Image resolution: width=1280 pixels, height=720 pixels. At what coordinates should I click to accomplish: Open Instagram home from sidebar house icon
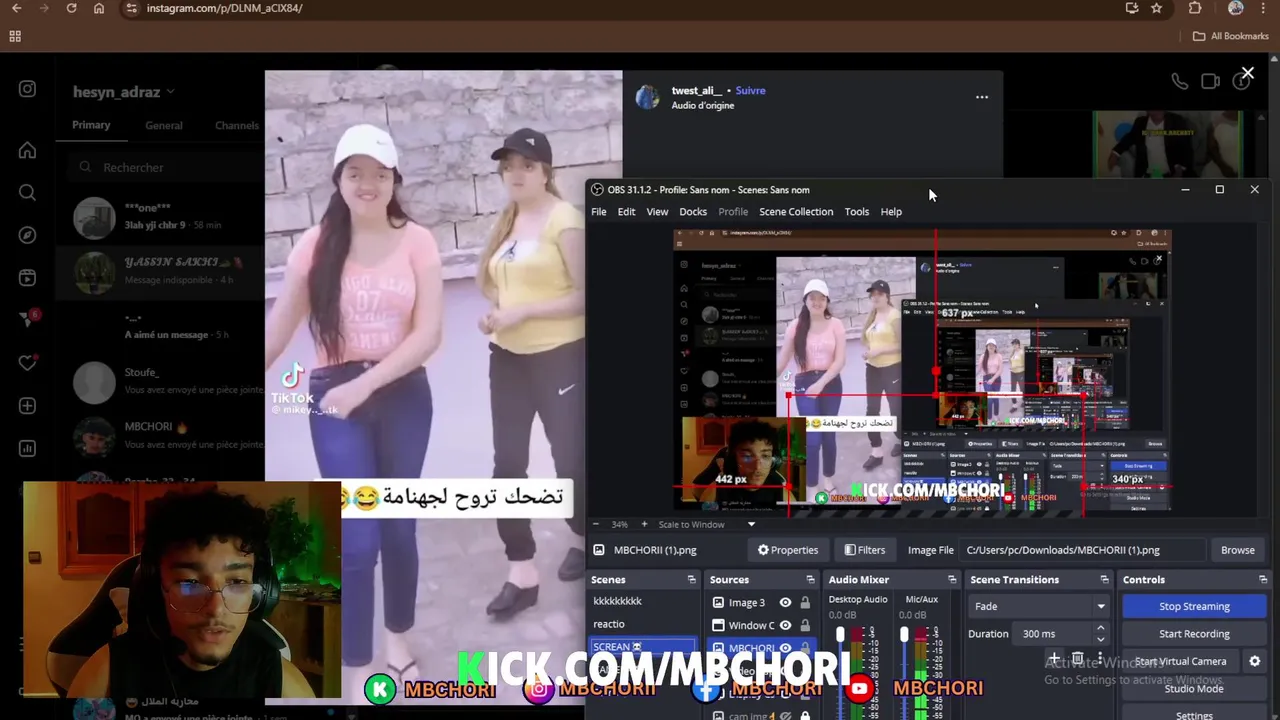pyautogui.click(x=27, y=151)
